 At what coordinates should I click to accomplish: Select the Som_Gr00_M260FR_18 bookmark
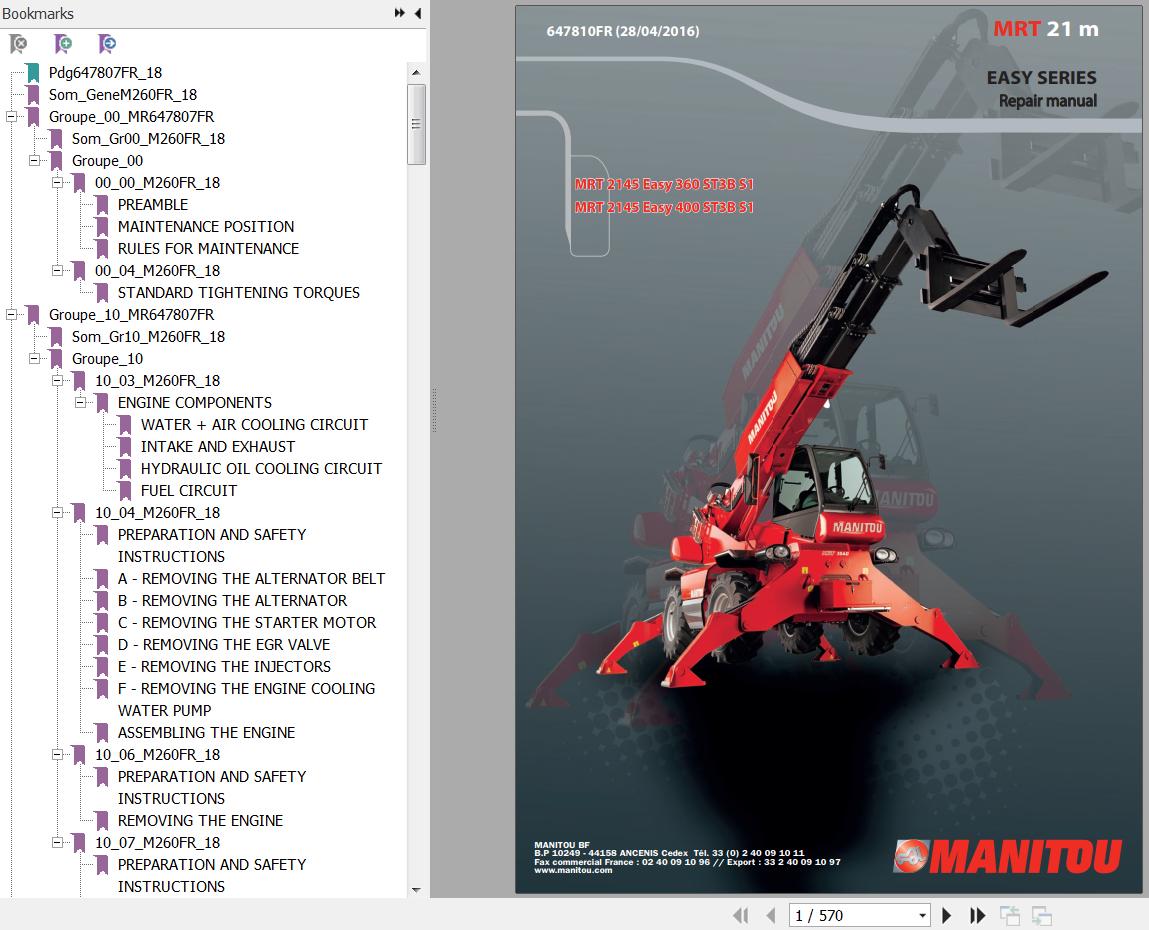(x=148, y=139)
